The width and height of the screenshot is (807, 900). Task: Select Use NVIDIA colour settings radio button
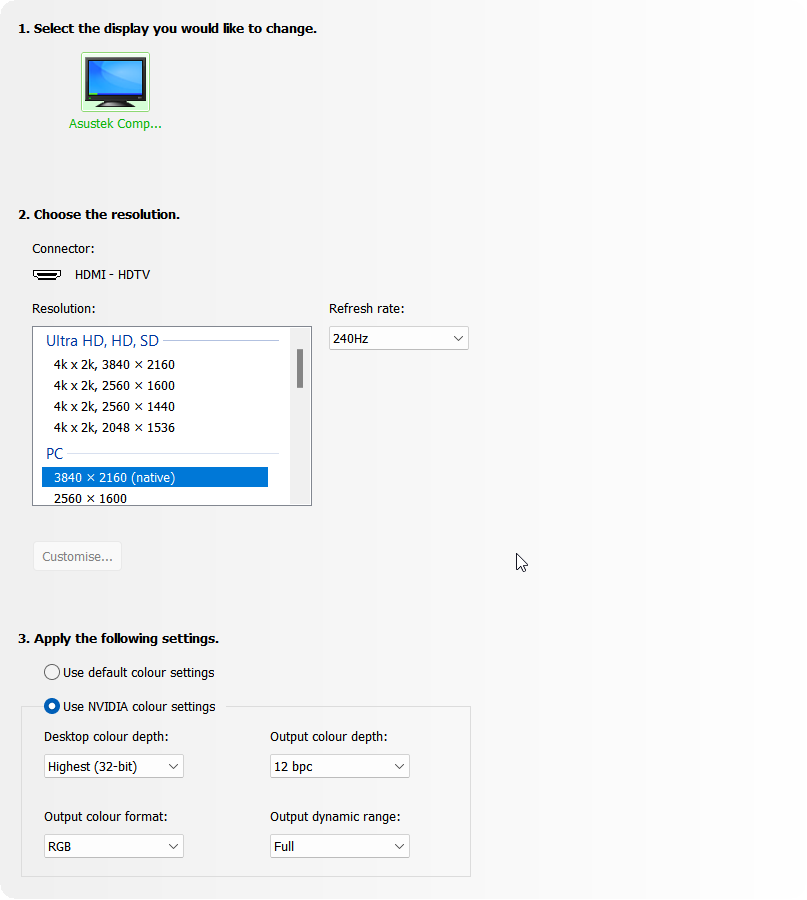(52, 706)
